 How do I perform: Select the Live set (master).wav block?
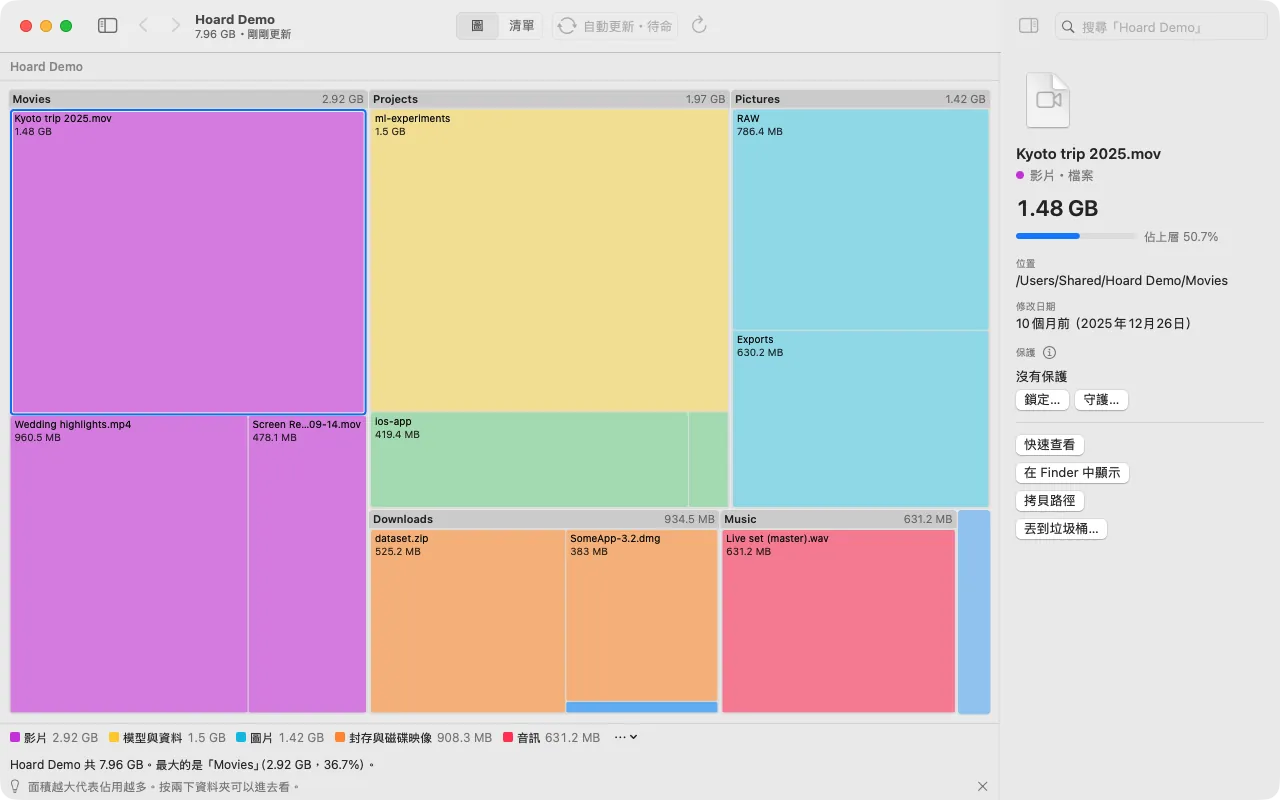tap(838, 621)
